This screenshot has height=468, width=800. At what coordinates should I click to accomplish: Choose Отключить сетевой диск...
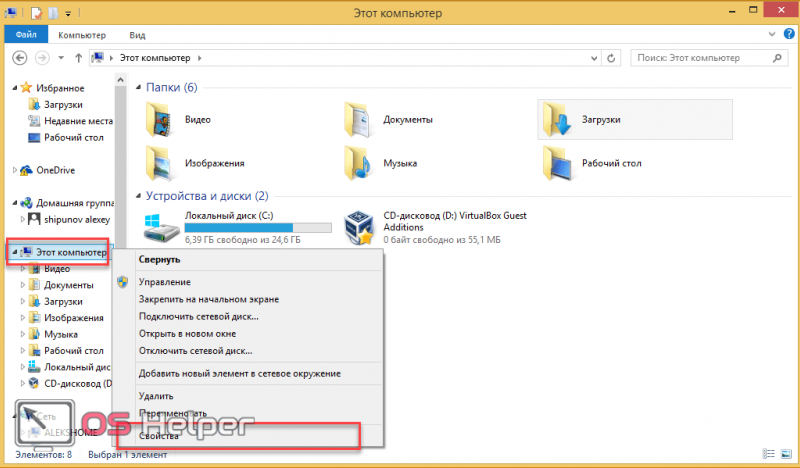[249, 351]
